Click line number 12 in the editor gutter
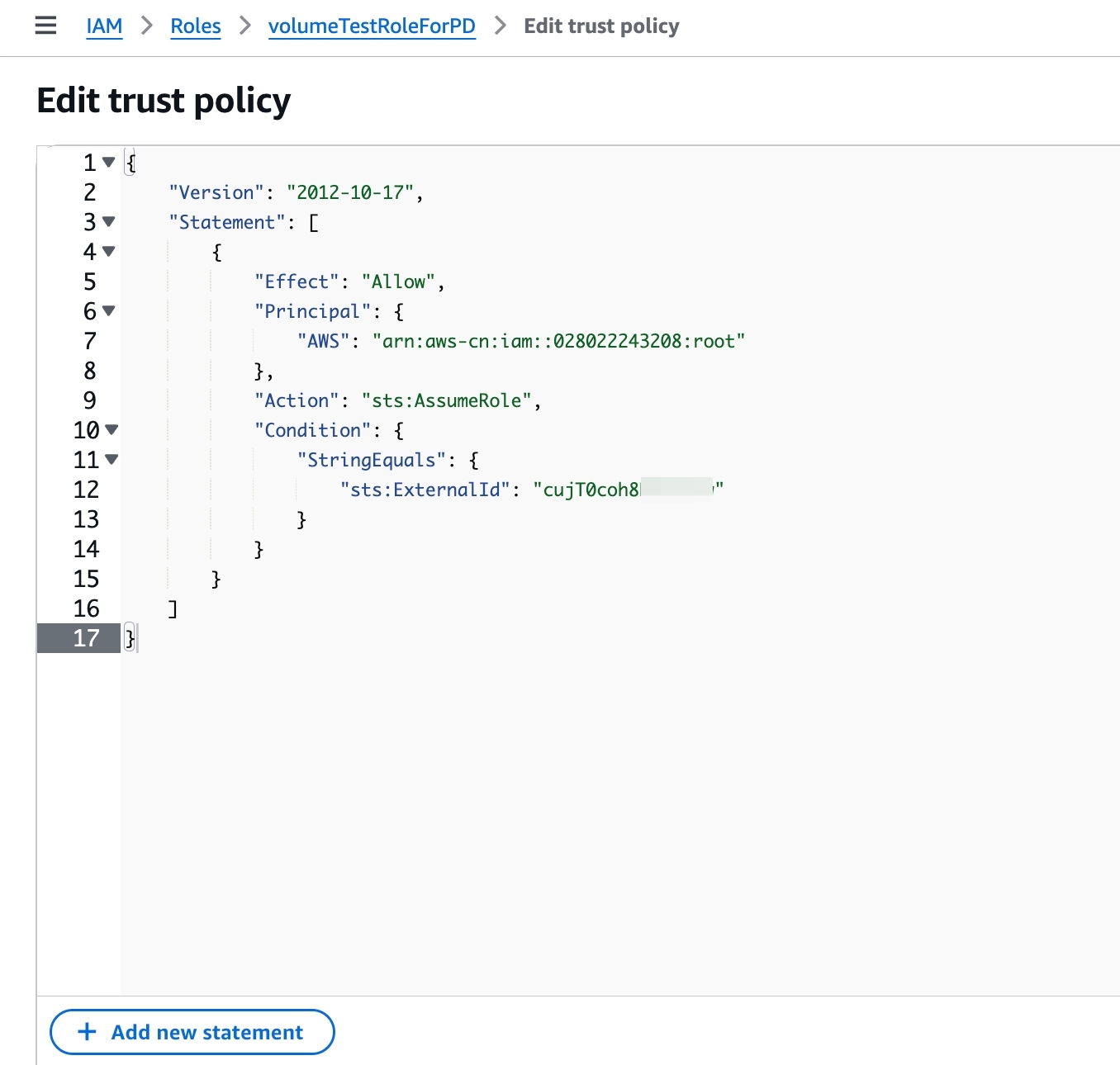The height and width of the screenshot is (1065, 1120). (x=86, y=490)
